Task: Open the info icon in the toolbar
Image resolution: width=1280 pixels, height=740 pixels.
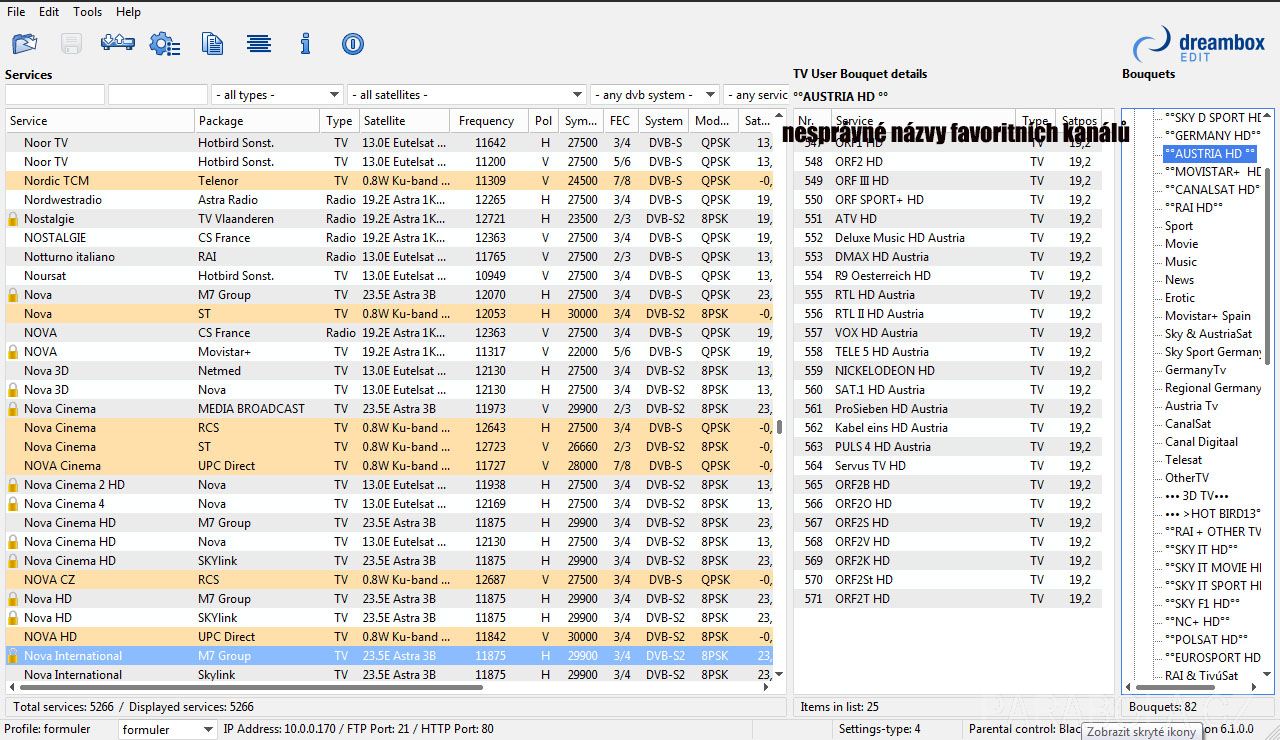Action: pyautogui.click(x=306, y=44)
